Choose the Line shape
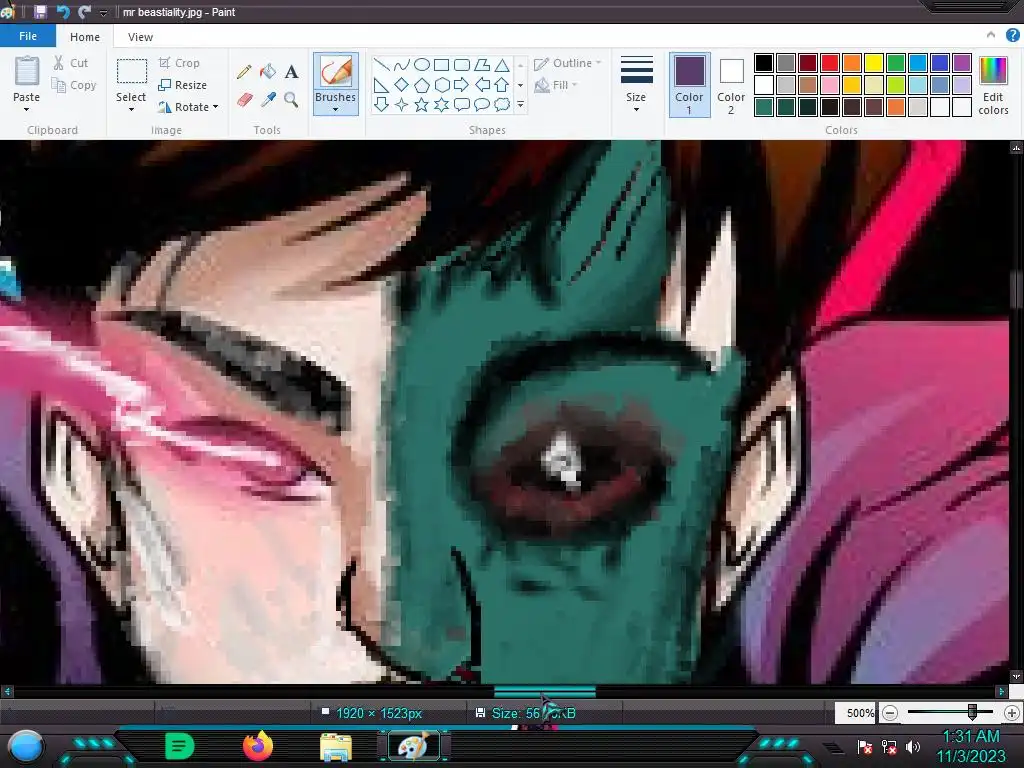Viewport: 1024px width, 768px height. click(x=381, y=65)
